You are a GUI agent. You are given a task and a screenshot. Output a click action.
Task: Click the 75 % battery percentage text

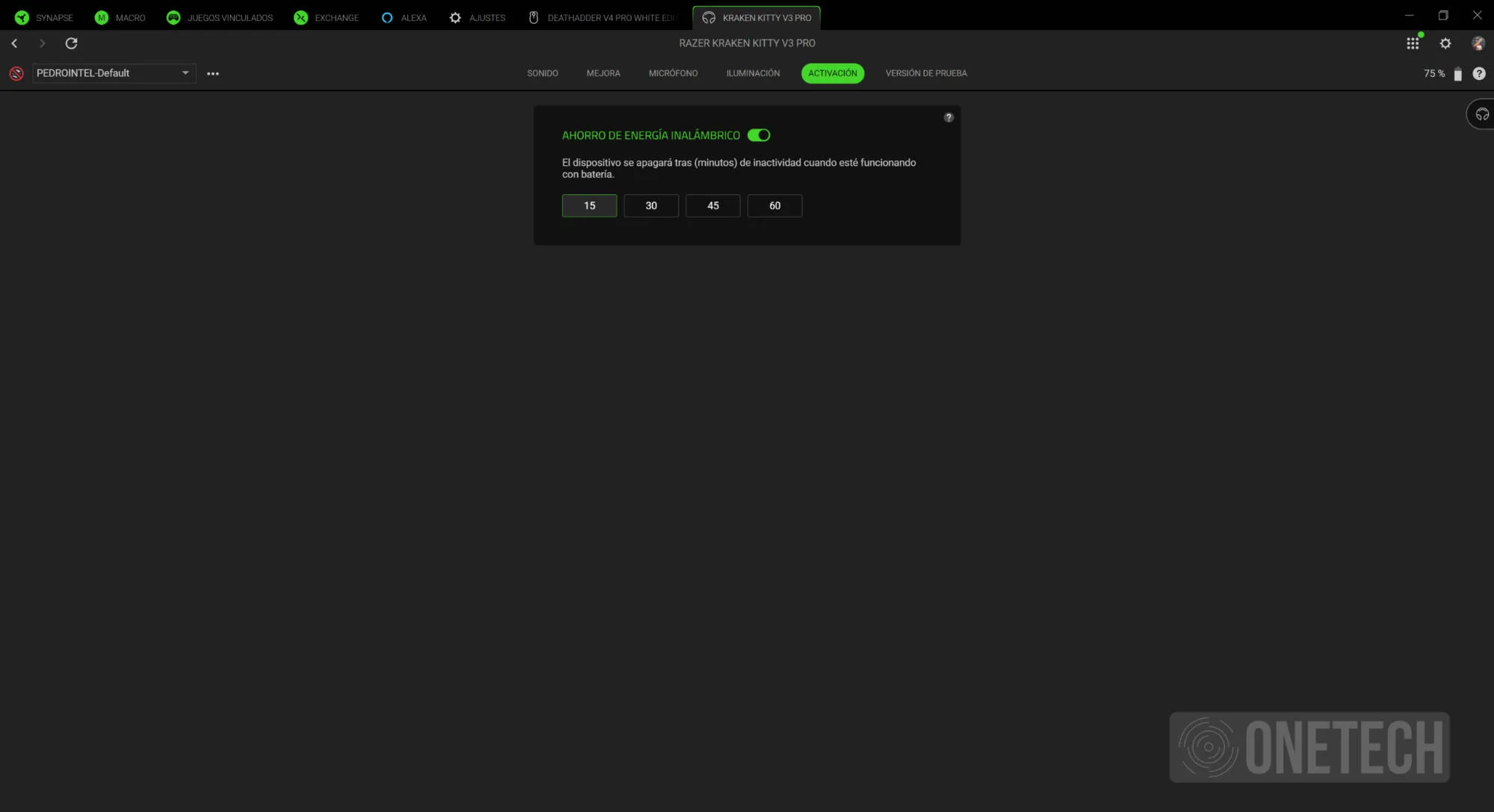pyautogui.click(x=1434, y=73)
